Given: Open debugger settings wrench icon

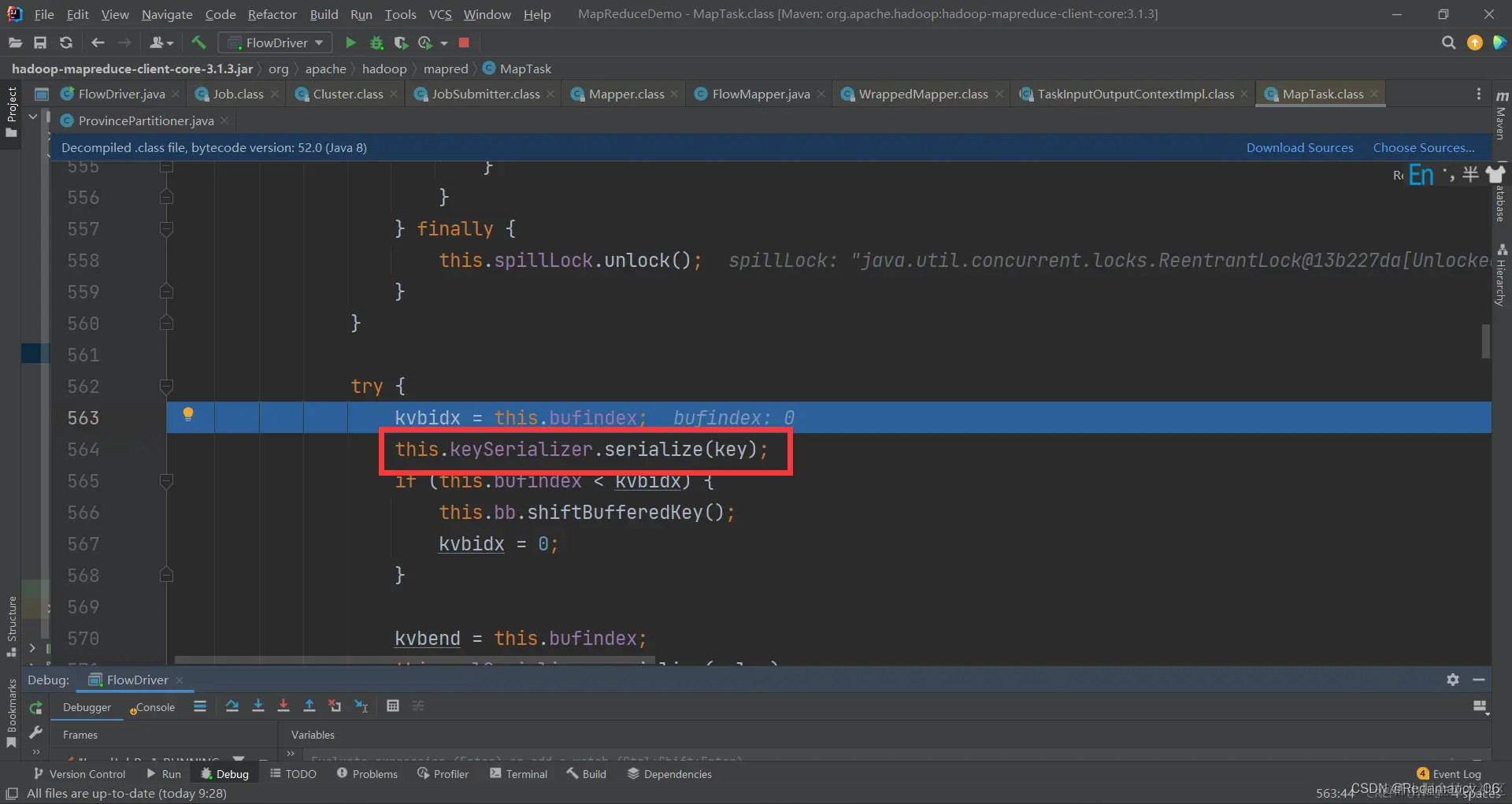Looking at the screenshot, I should pos(35,733).
